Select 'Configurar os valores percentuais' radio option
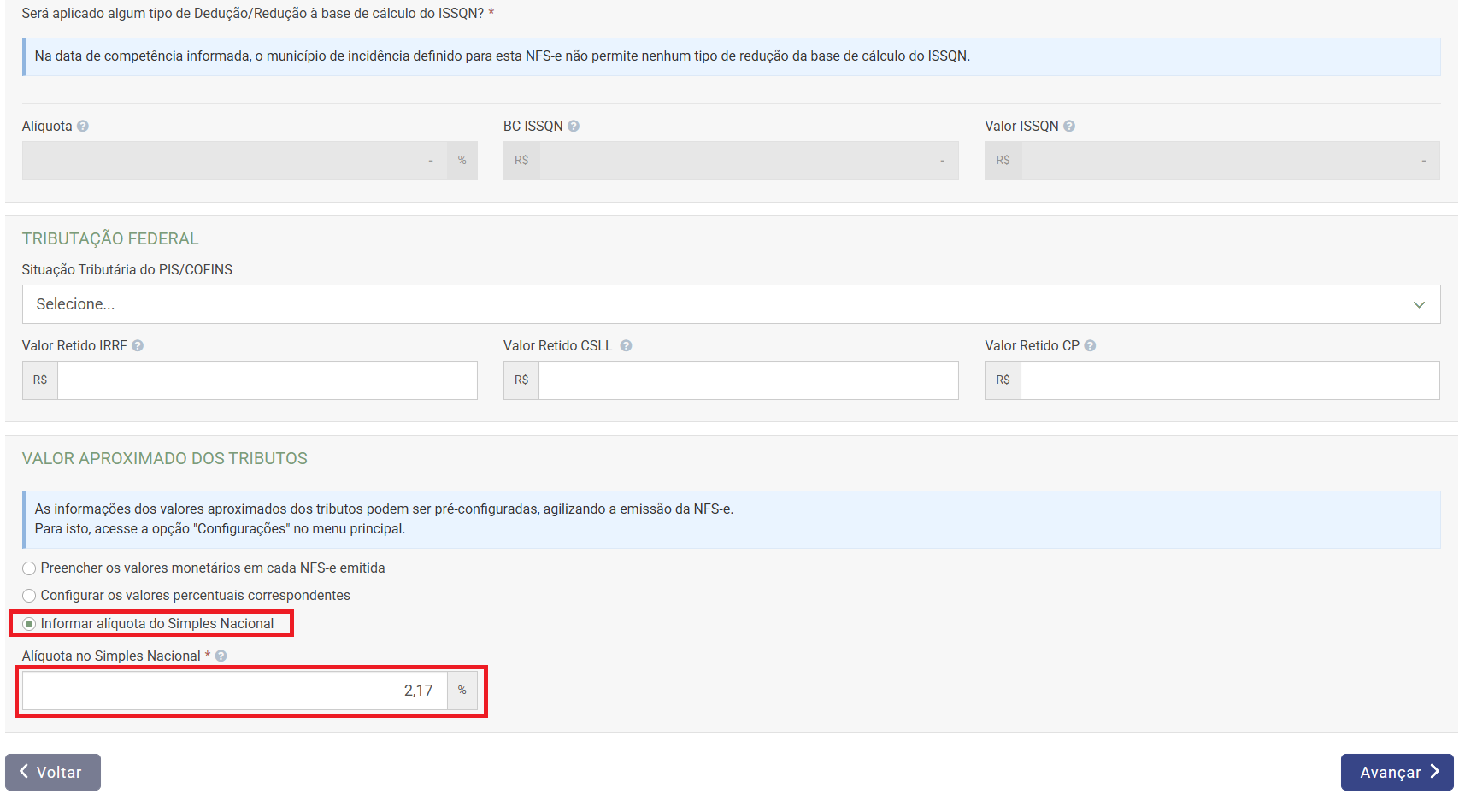 [29, 596]
